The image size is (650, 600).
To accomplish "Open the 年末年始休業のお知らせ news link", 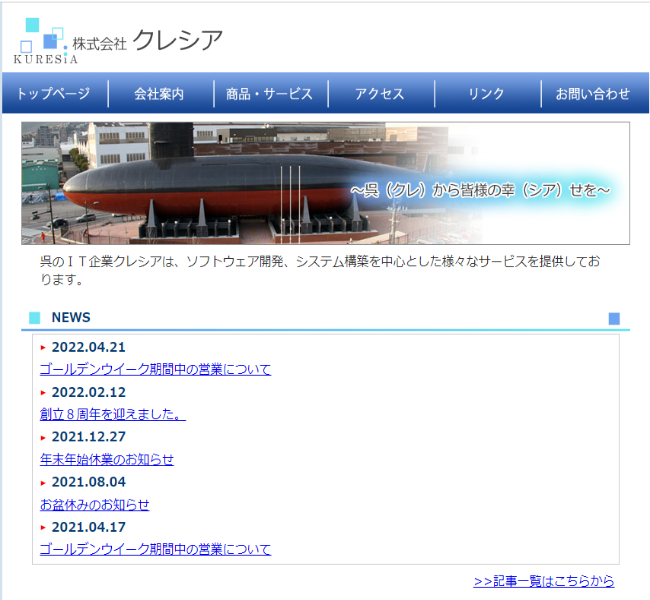I will pos(106,459).
